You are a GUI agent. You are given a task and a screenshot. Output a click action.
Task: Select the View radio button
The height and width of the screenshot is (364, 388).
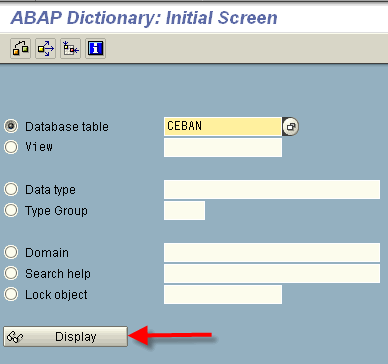click(11, 147)
